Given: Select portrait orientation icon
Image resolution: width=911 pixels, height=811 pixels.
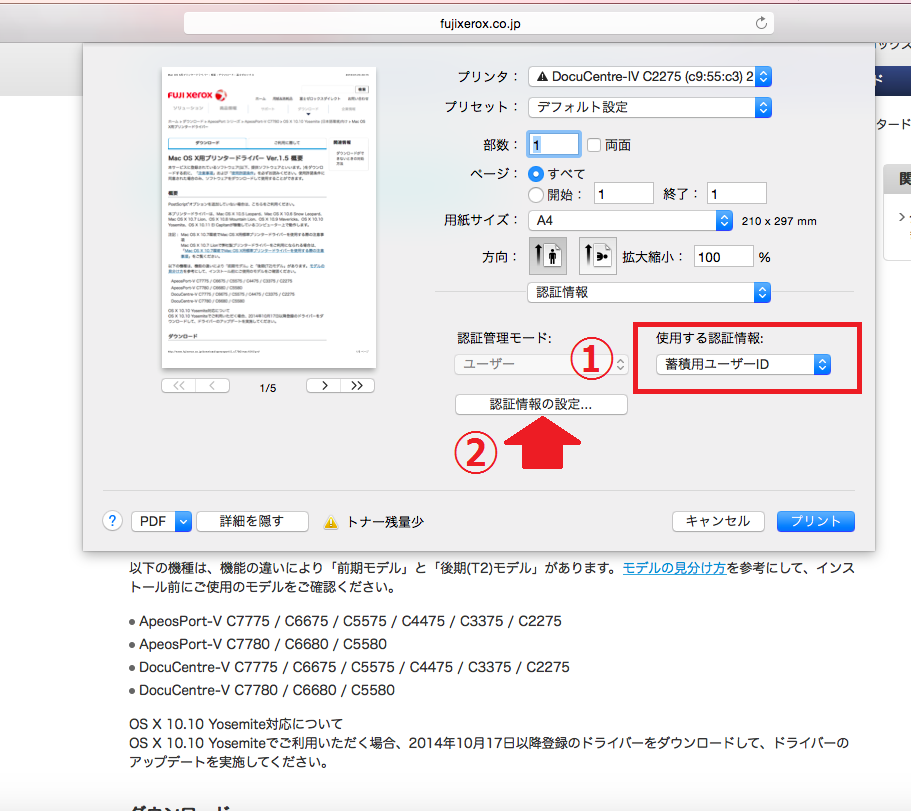Looking at the screenshot, I should click(547, 256).
